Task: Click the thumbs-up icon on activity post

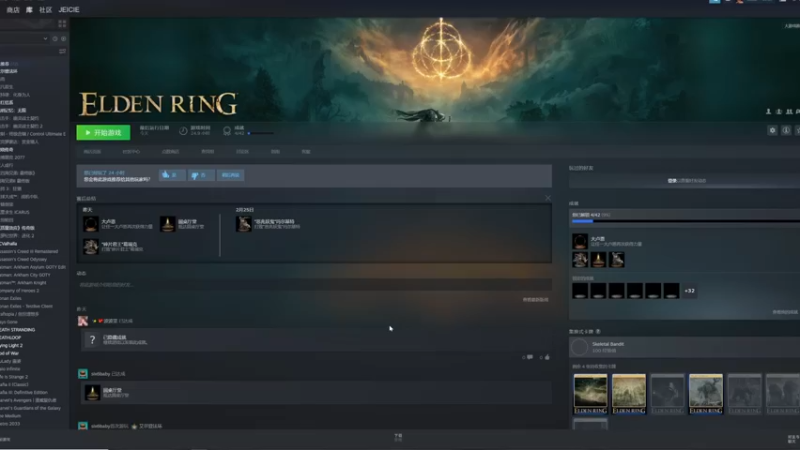Action: click(547, 357)
